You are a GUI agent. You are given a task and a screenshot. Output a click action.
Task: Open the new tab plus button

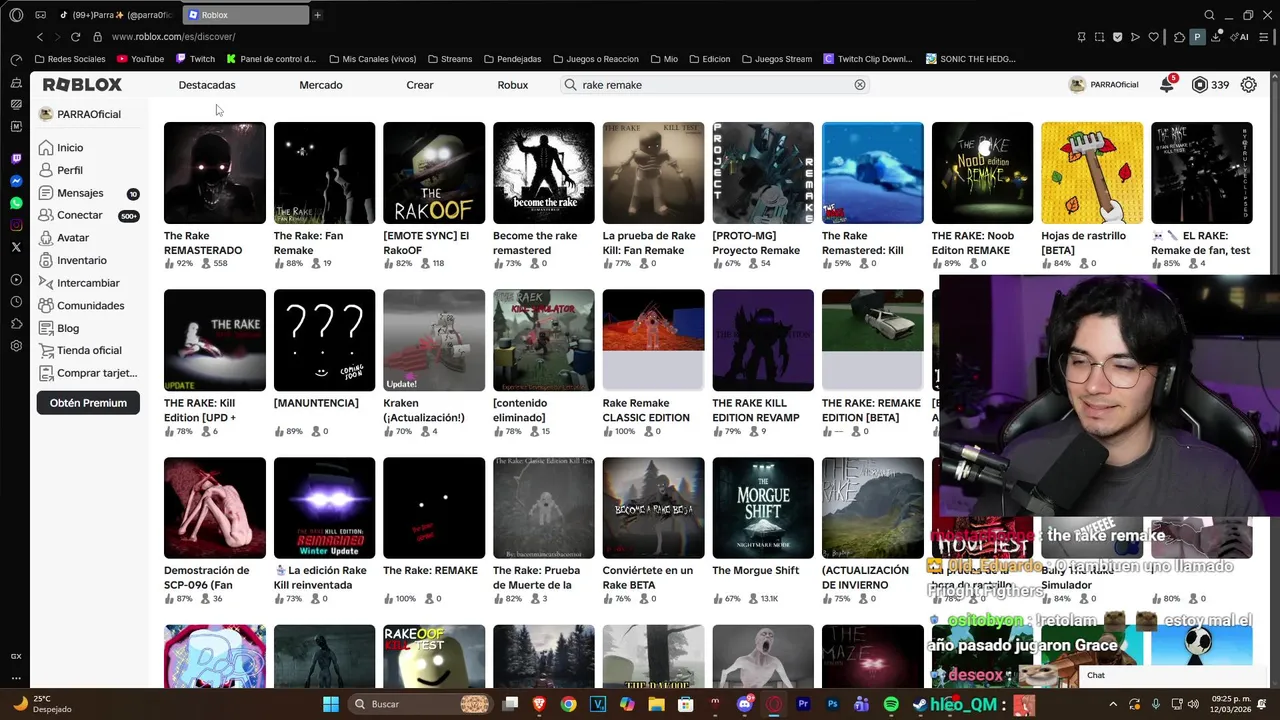tap(317, 15)
